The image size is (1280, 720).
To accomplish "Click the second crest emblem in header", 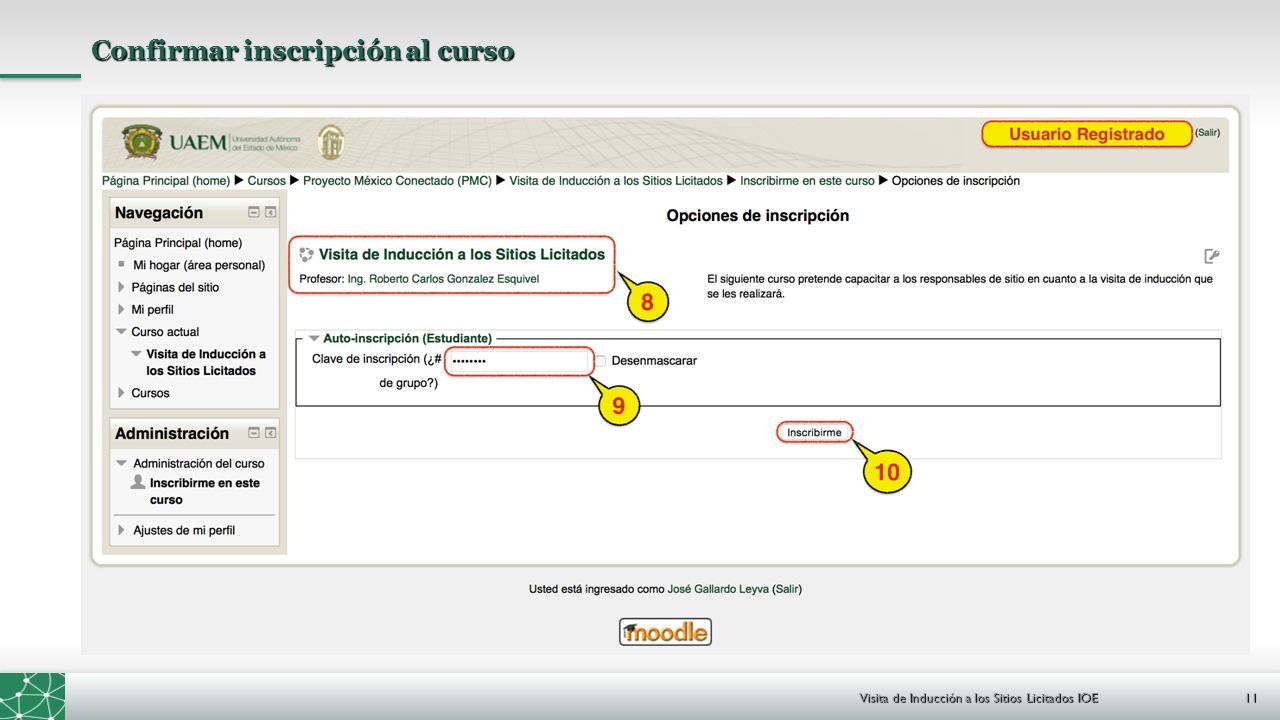I will coord(331,143).
